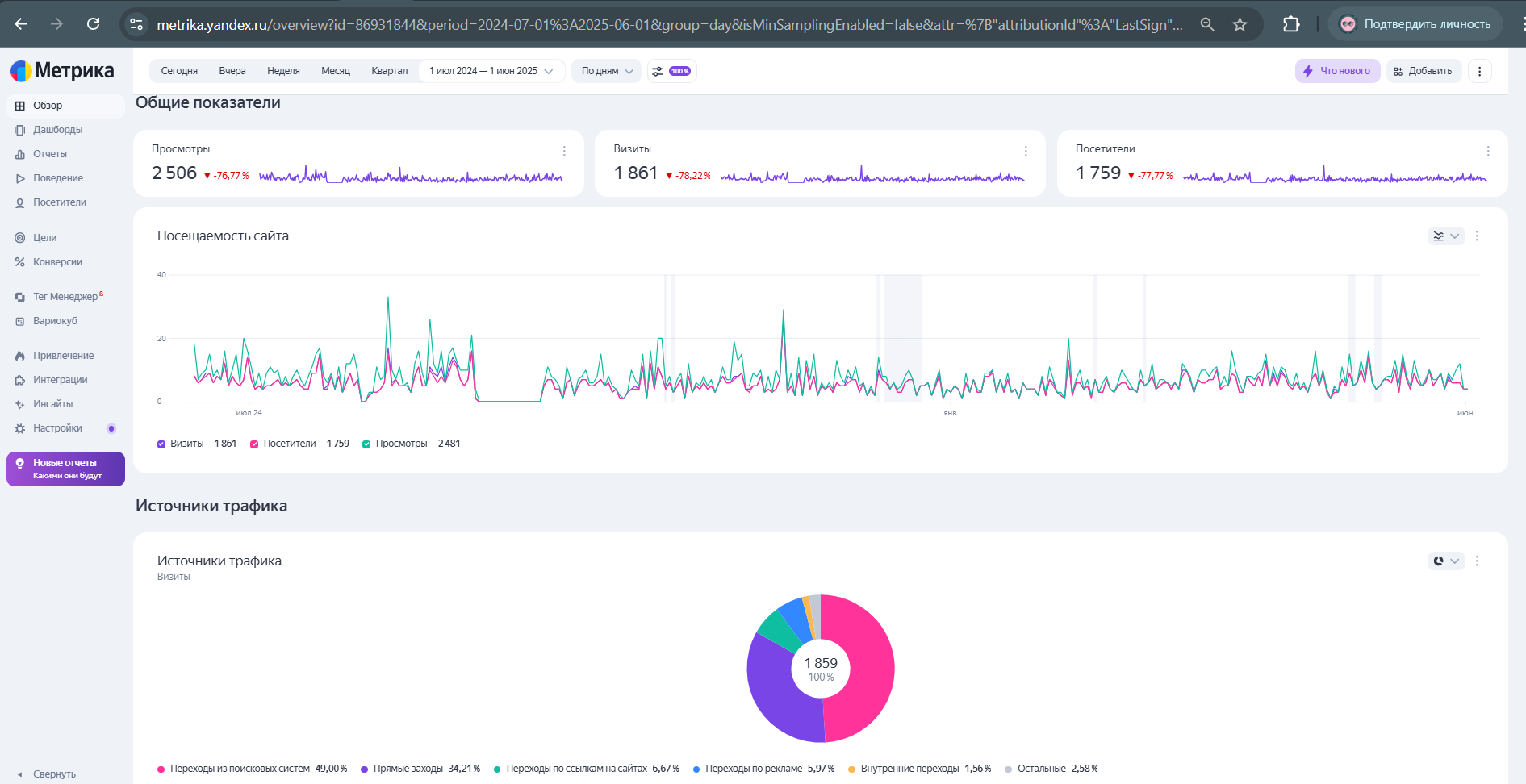Open chart type dropdown on Посещаемость сайта
The width and height of the screenshot is (1526, 784).
tap(1446, 236)
